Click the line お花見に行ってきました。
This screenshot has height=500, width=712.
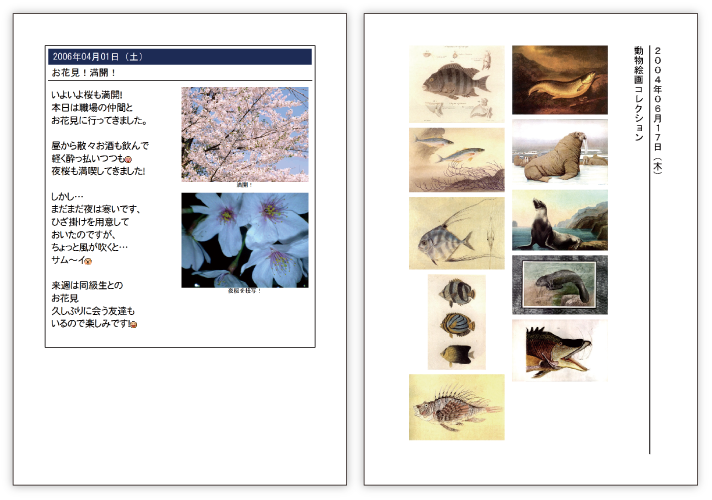(x=99, y=120)
